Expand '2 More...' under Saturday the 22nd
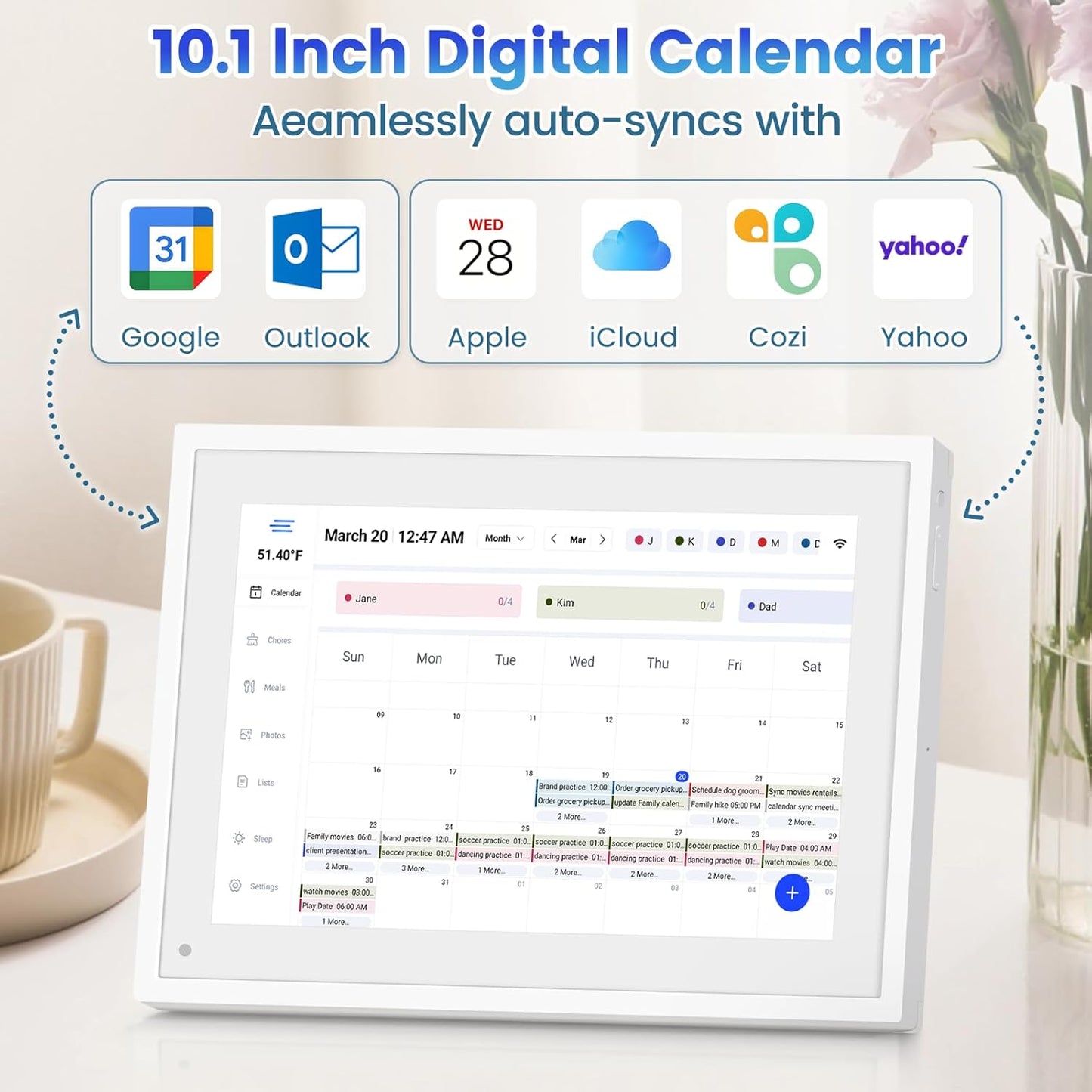The image size is (1092, 1092). tap(802, 822)
